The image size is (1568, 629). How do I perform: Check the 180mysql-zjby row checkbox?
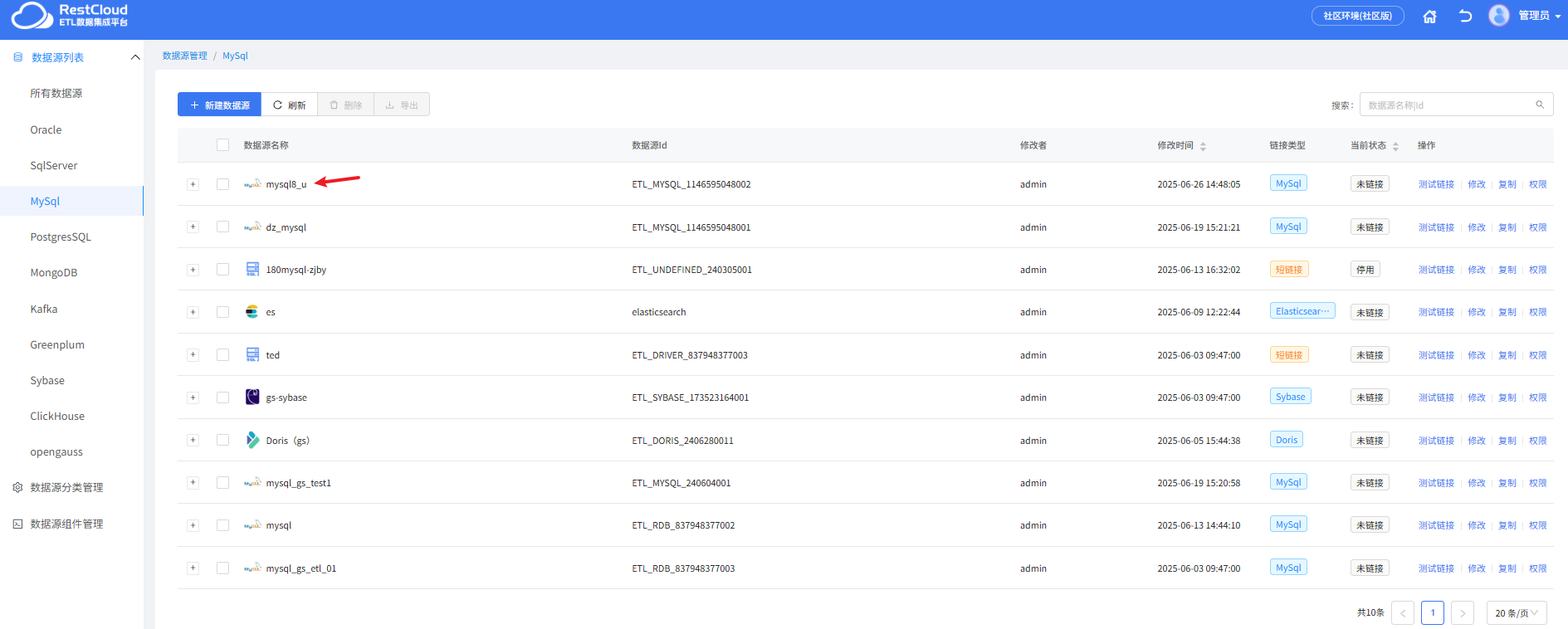pos(222,270)
